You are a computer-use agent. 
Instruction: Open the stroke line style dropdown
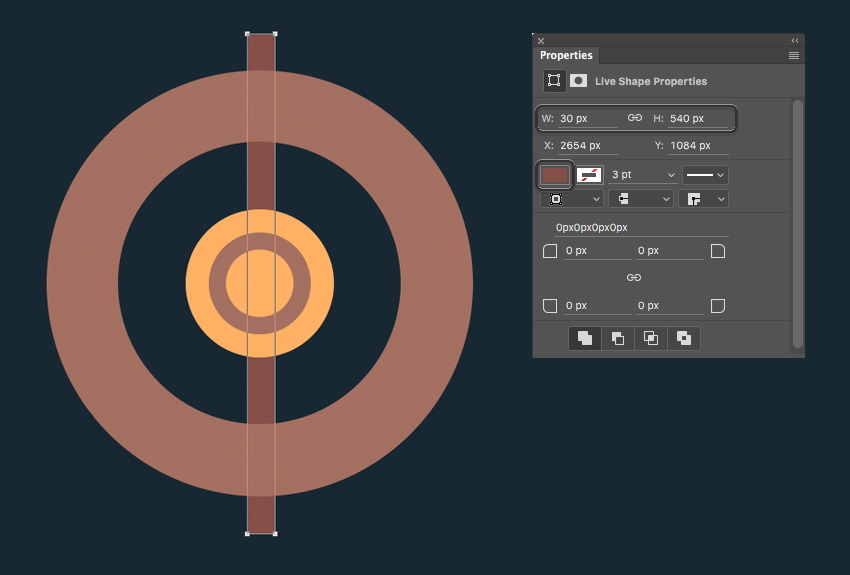point(705,175)
